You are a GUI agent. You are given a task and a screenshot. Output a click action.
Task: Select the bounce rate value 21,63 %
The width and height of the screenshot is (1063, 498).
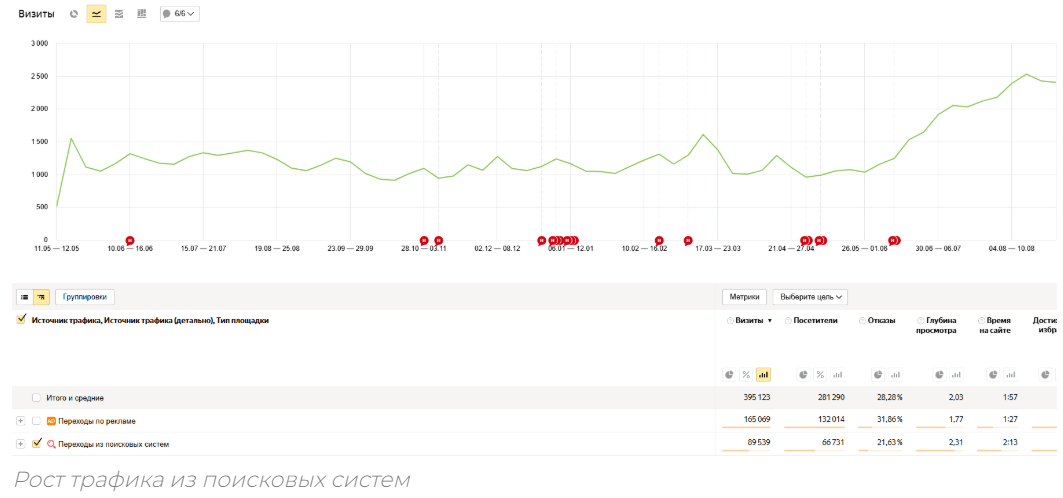890,444
